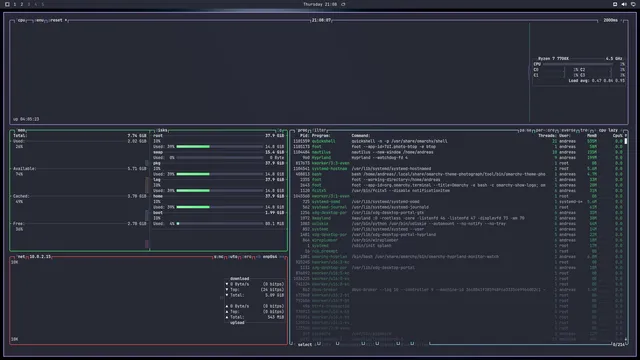Click the Ryzen 7 CPU name text
Viewport: 640px width, 360px height.
(553, 59)
